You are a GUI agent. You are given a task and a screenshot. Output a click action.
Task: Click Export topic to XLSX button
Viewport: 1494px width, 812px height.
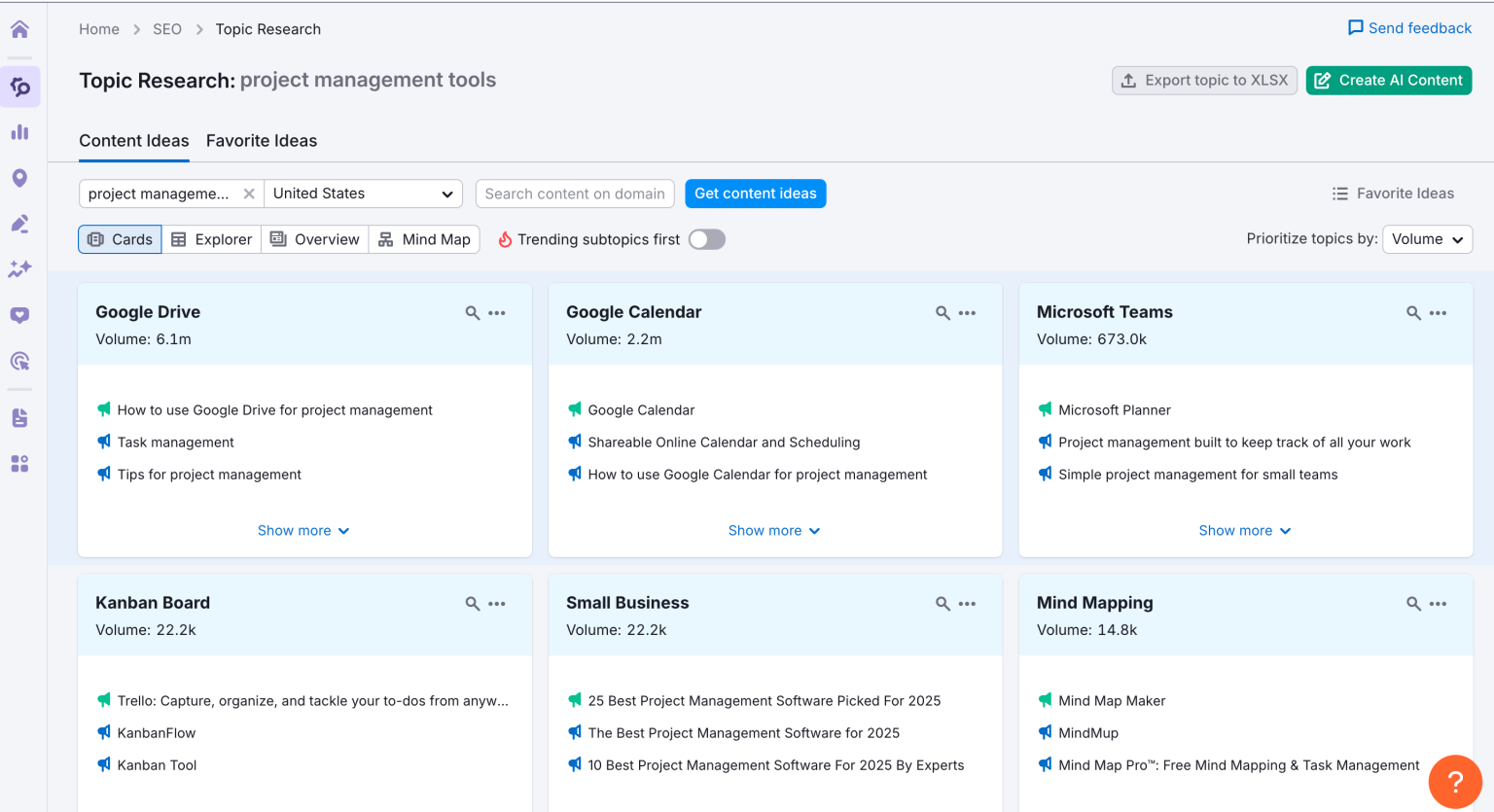point(1204,81)
